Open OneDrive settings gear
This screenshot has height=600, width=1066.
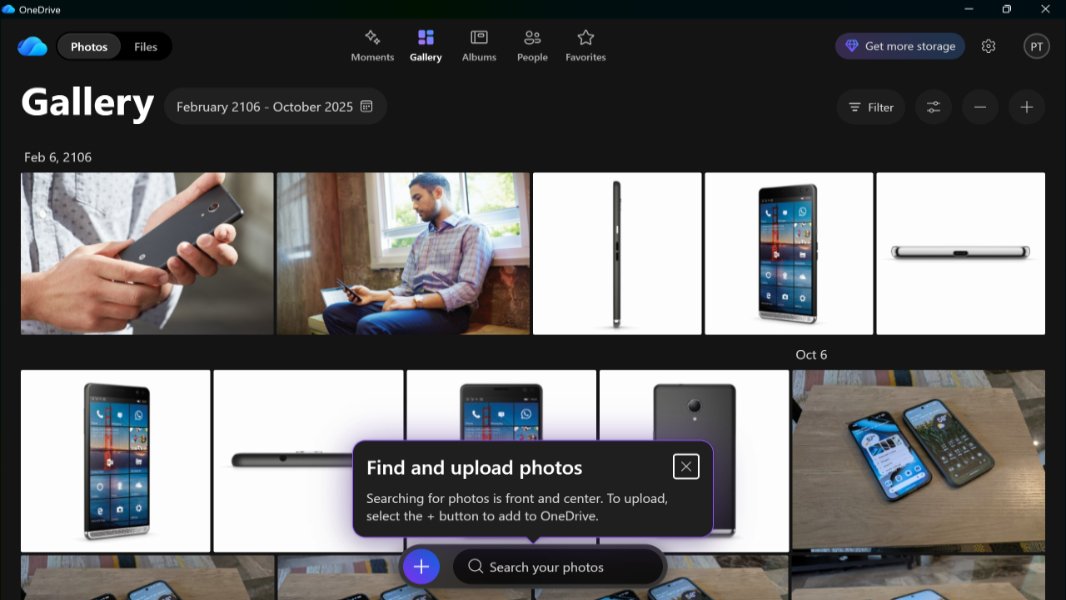coord(988,46)
